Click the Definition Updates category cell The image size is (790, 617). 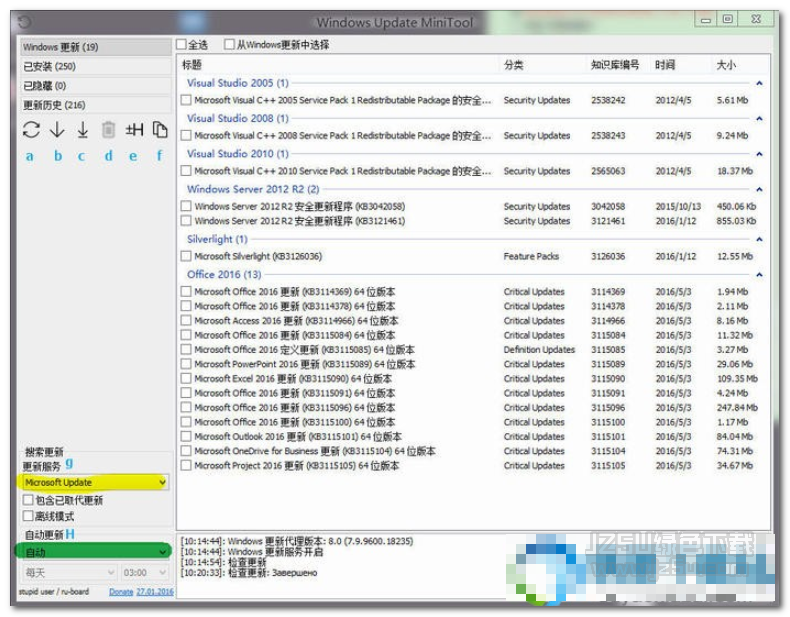coord(539,350)
